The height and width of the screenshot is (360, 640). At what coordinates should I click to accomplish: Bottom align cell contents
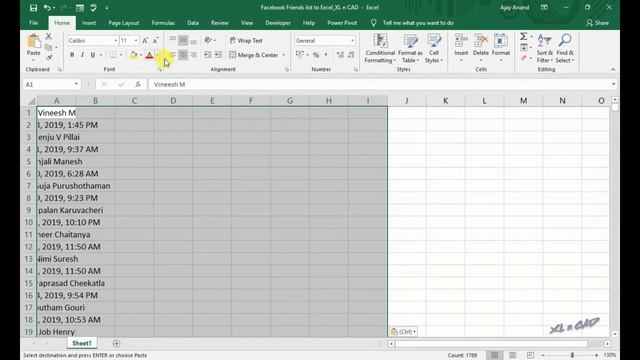[193, 40]
